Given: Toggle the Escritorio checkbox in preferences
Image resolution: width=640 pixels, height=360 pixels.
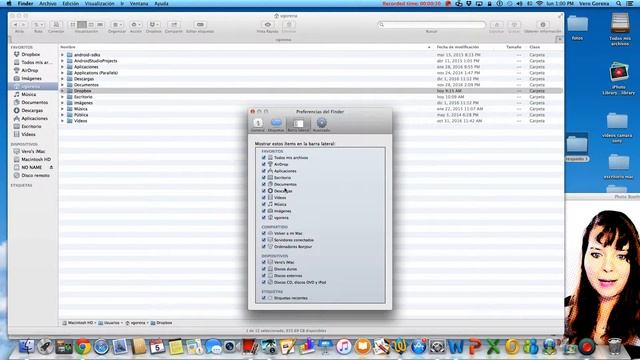Looking at the screenshot, I should coord(264,178).
